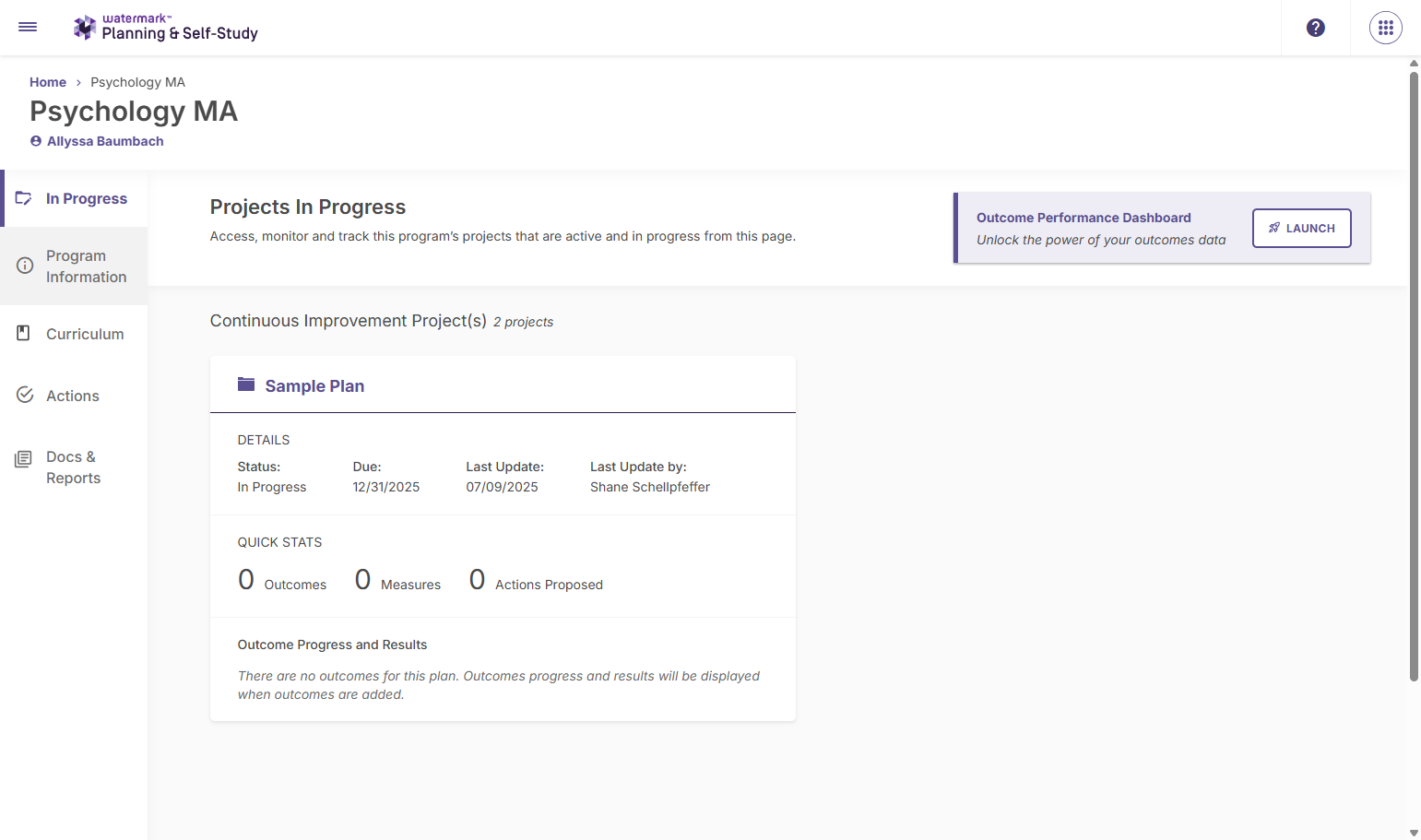Click the user icon beside Allyssa Baumbach
The image size is (1421, 840).
coord(36,141)
